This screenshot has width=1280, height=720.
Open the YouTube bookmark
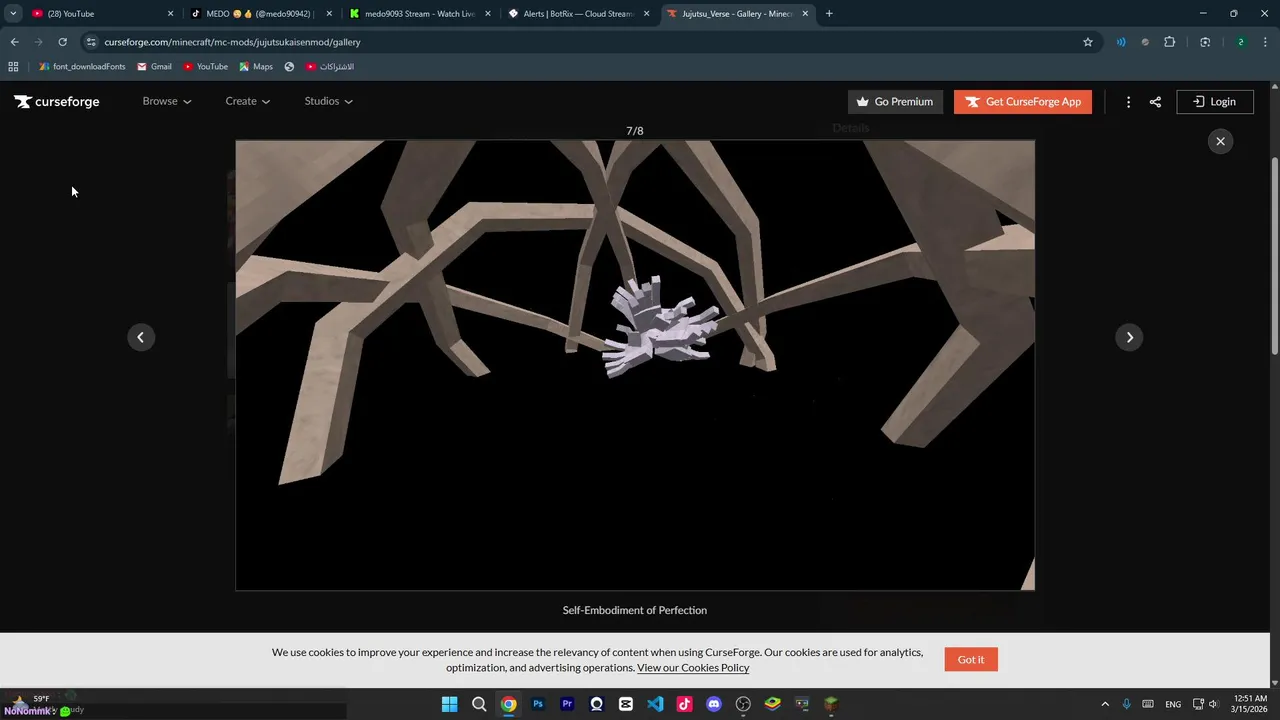click(205, 67)
